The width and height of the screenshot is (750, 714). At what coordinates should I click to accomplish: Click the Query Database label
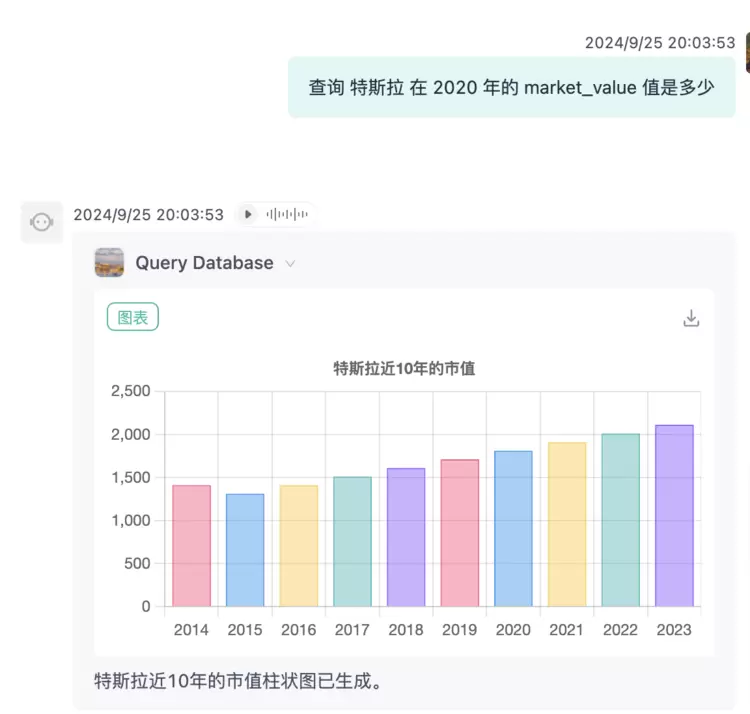[x=204, y=263]
